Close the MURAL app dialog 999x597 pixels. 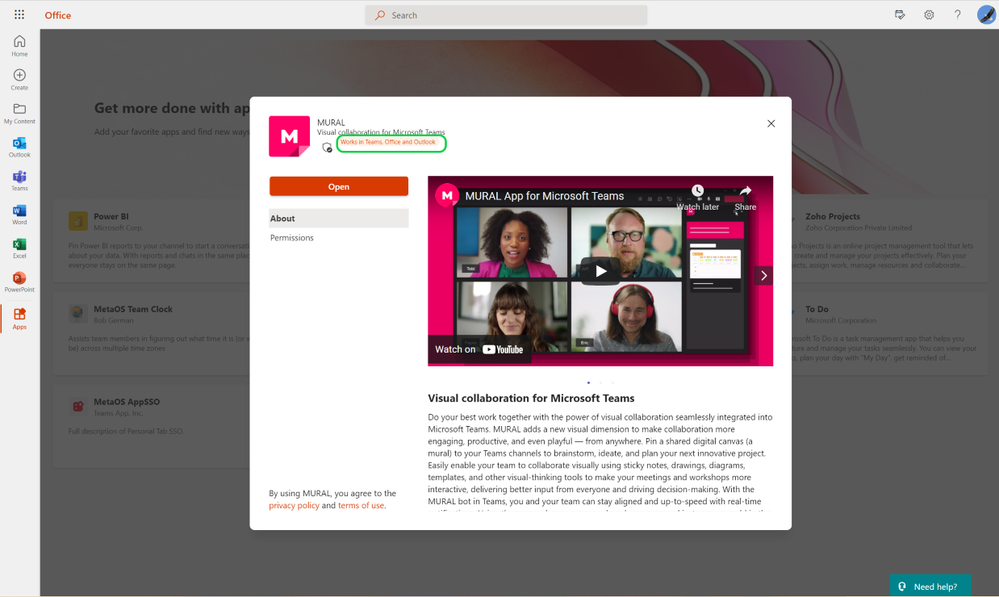click(771, 124)
